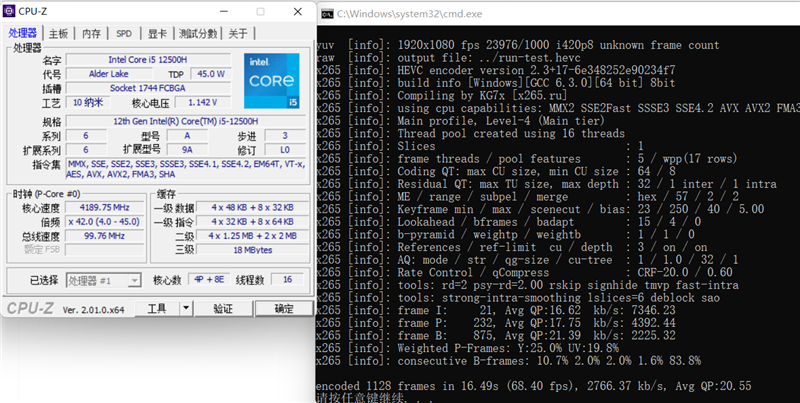Close the CPU-Z window
This screenshot has width=800, height=403.
[298, 12]
